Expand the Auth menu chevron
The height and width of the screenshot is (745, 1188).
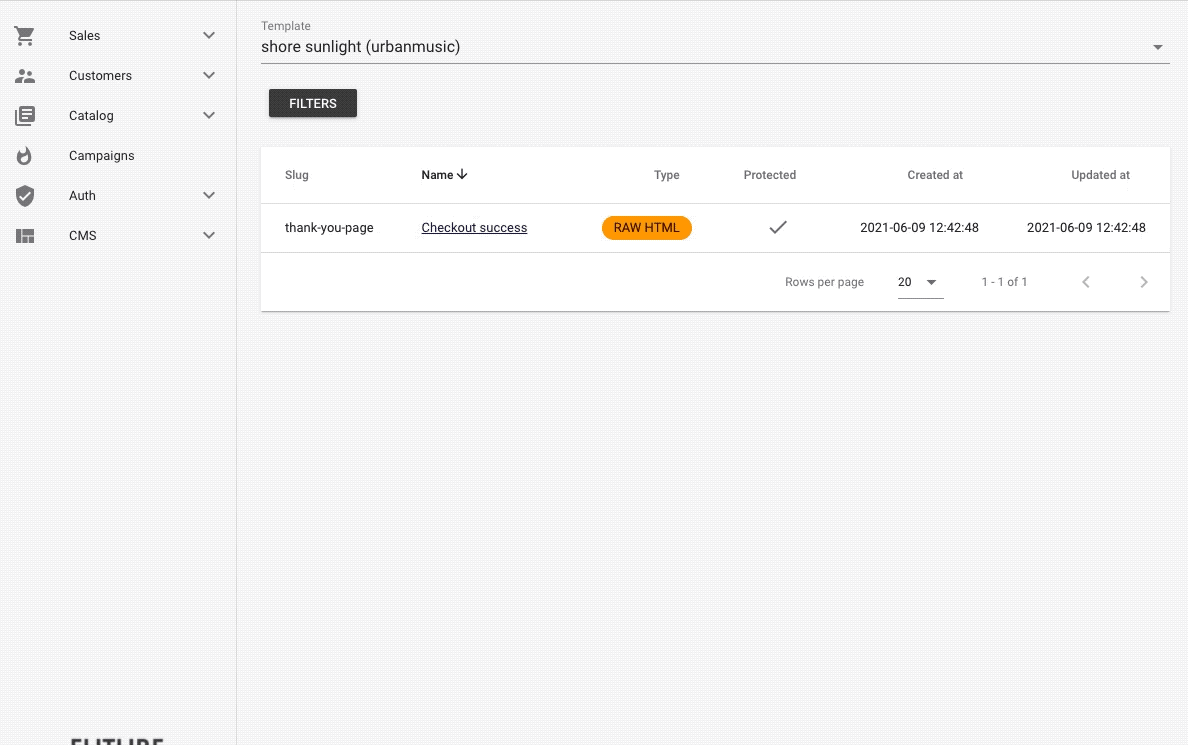[209, 196]
